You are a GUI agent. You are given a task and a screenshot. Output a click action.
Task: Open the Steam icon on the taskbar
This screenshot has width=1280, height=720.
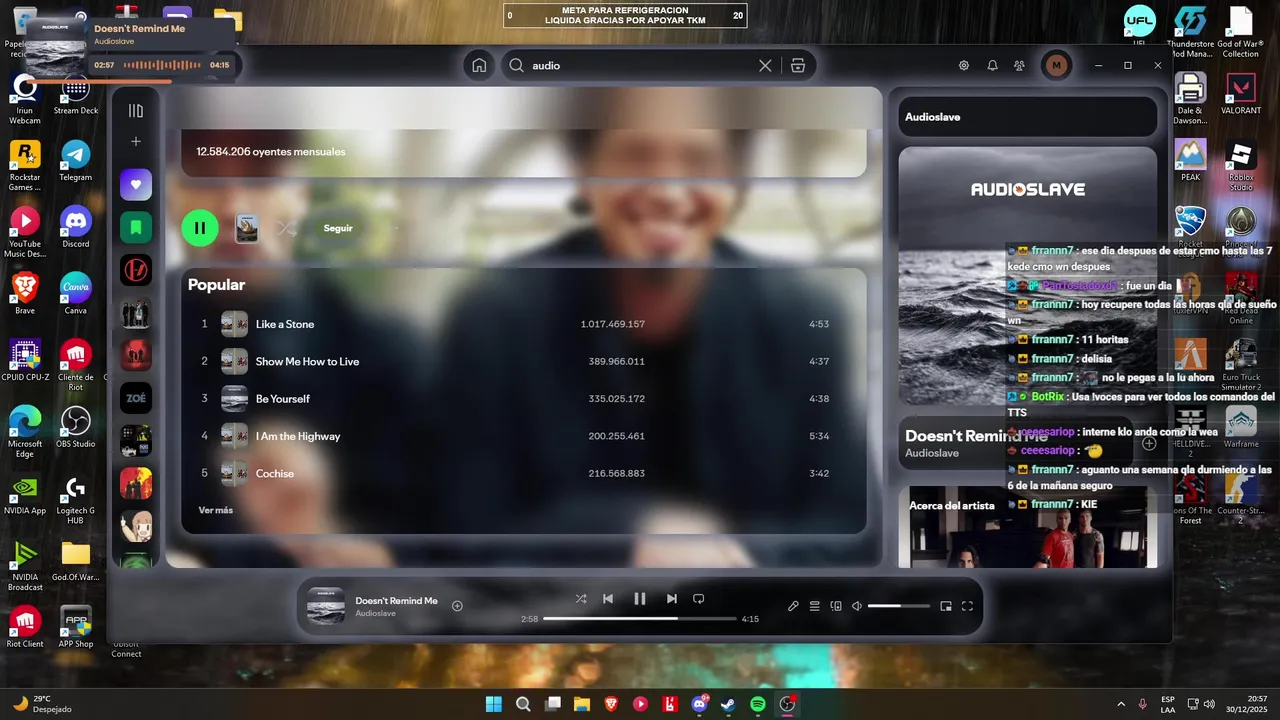[x=729, y=704]
